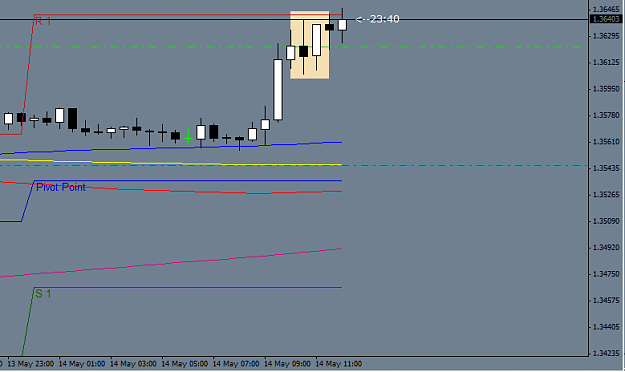Click the 14 May 07:00 time label
625x372 pixels.
click(236, 364)
